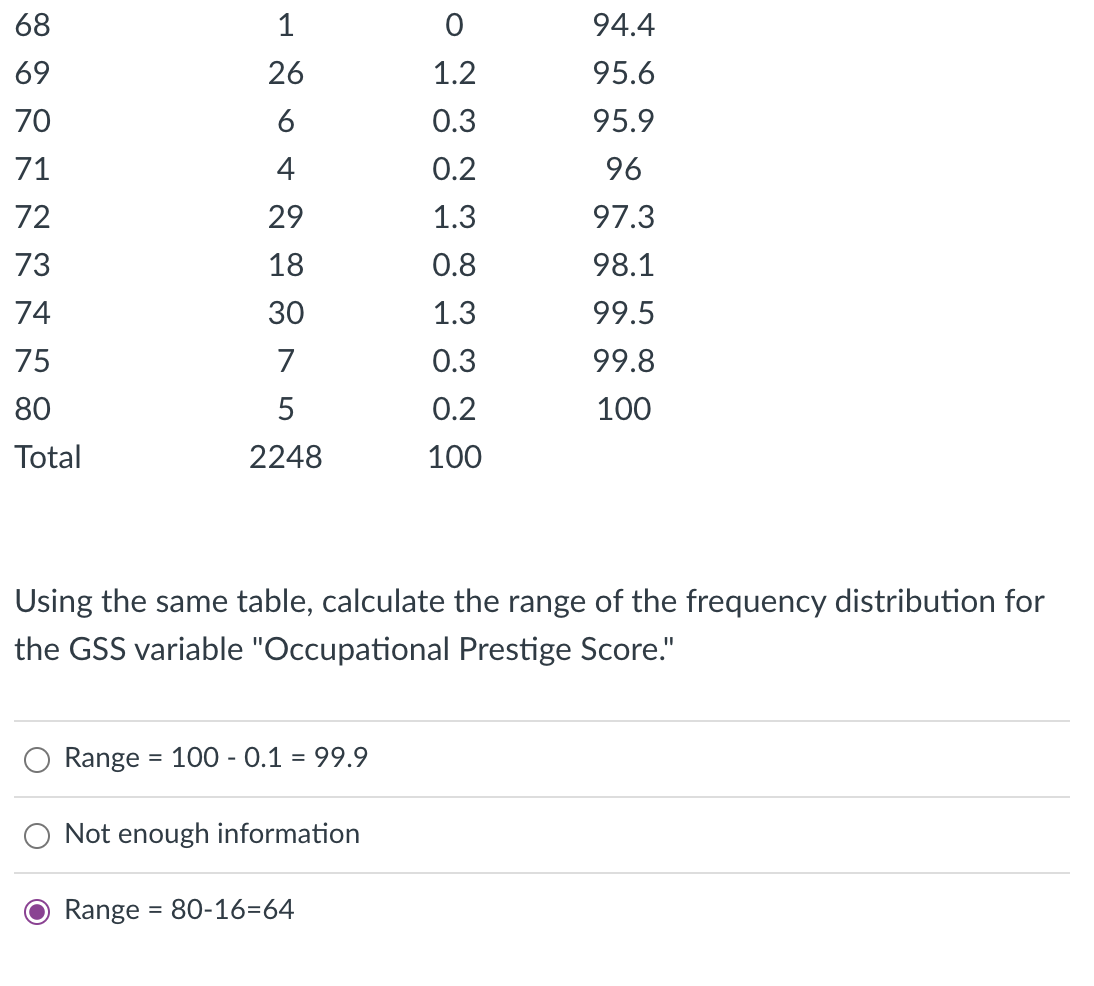Click the total frequency value 2248
1094x986 pixels.
point(286,457)
